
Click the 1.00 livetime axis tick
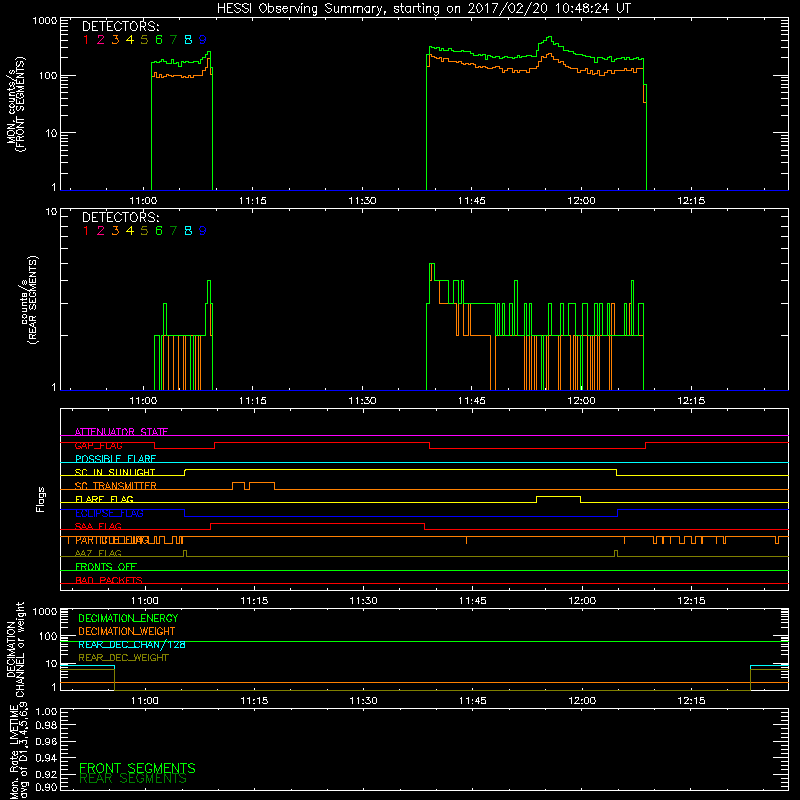tap(46, 712)
